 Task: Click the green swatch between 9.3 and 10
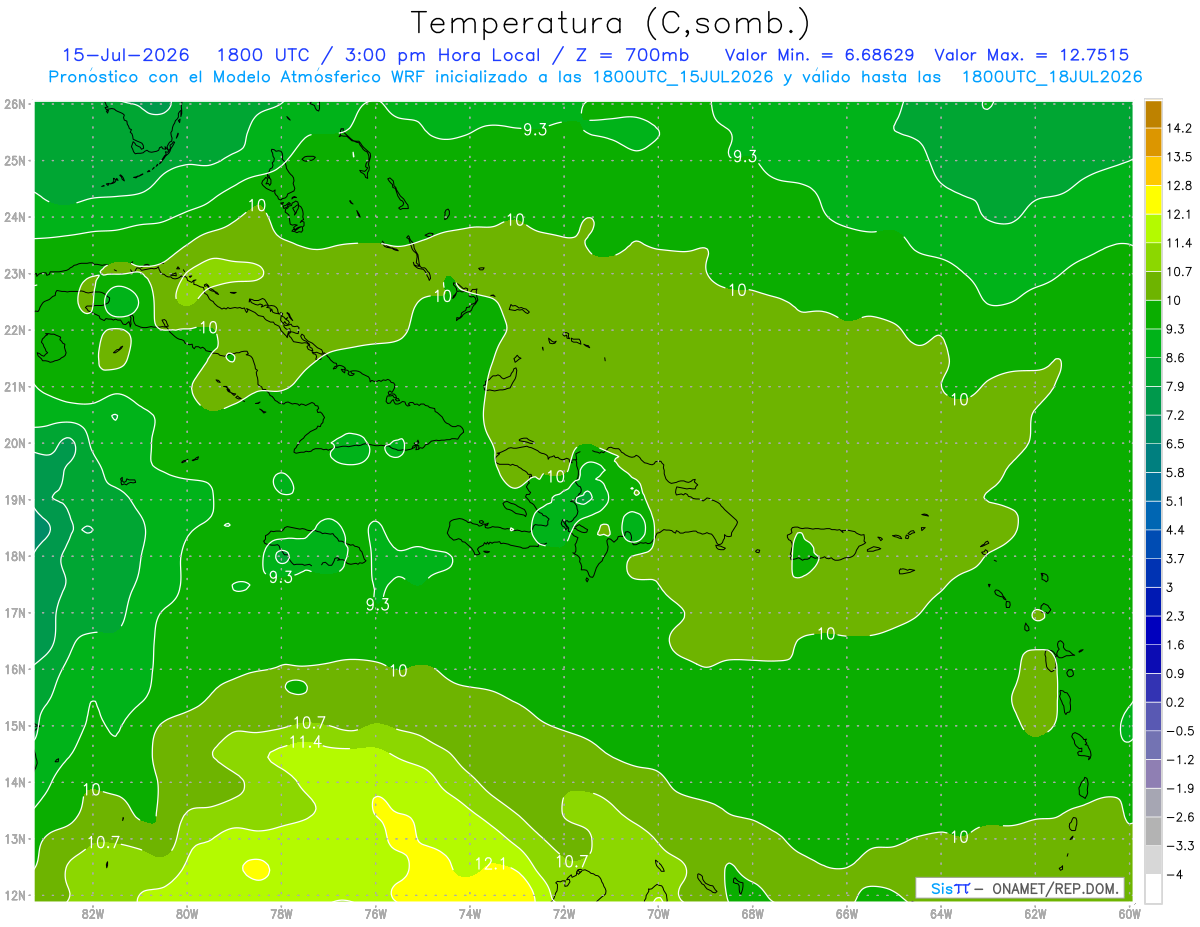1153,314
